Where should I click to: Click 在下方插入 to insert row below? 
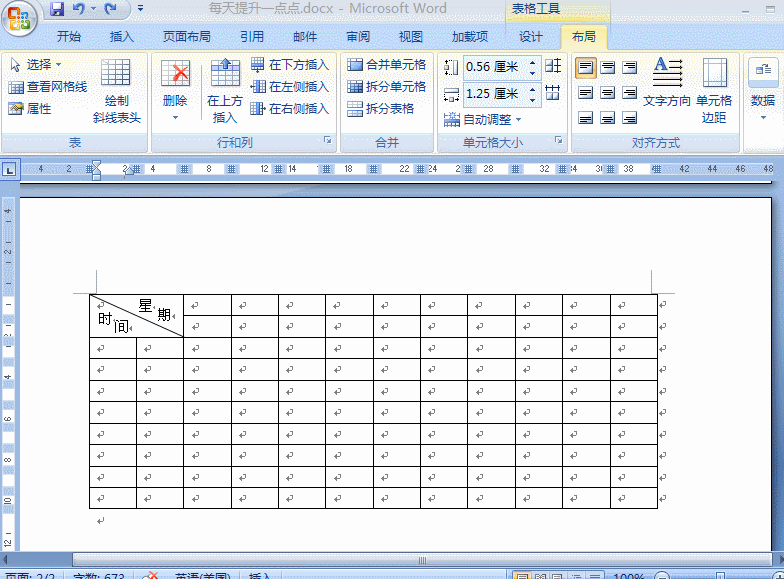point(290,64)
